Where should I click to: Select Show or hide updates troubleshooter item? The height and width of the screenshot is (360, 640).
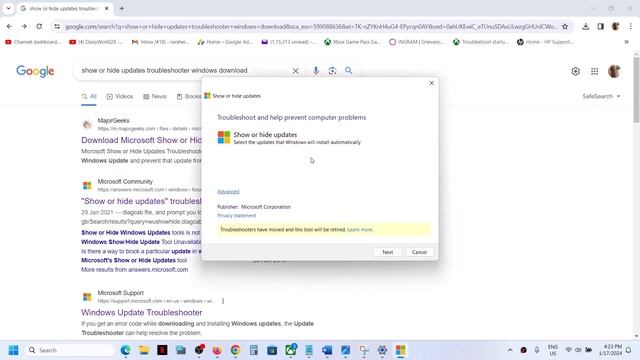point(290,138)
